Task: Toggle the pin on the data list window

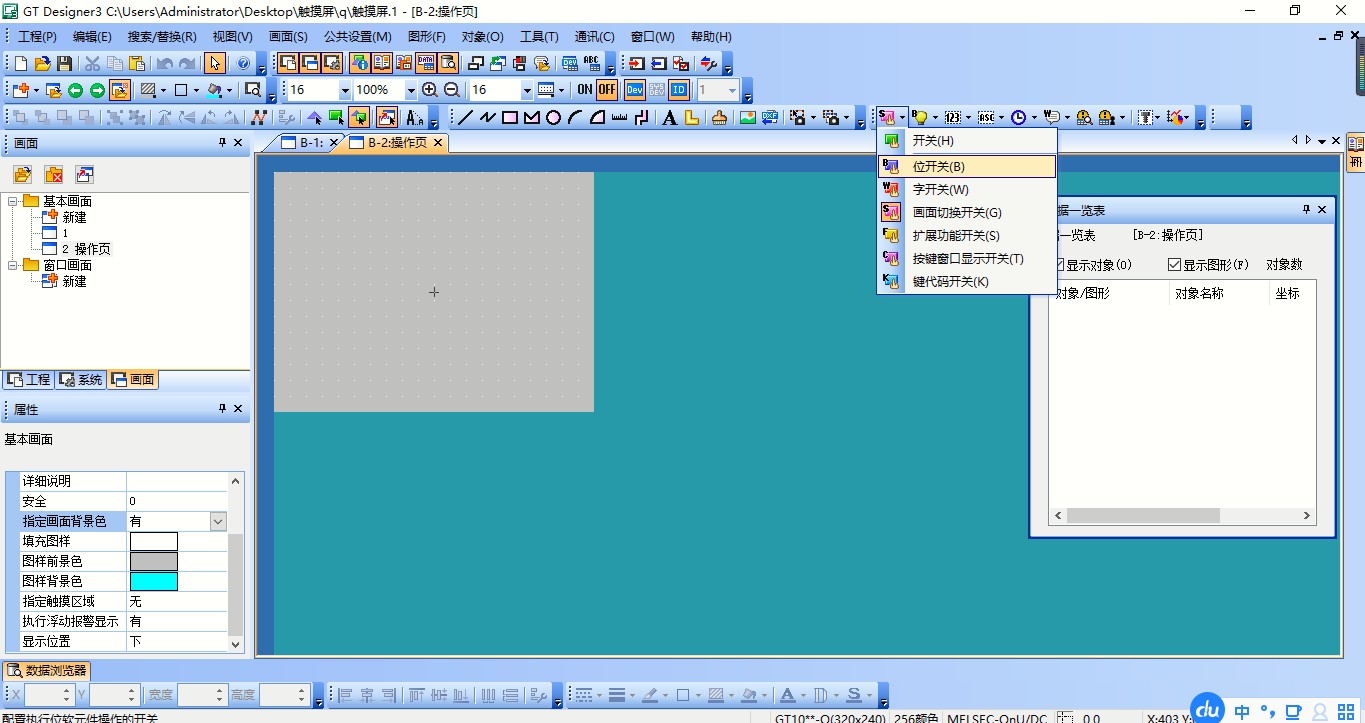Action: [1306, 210]
